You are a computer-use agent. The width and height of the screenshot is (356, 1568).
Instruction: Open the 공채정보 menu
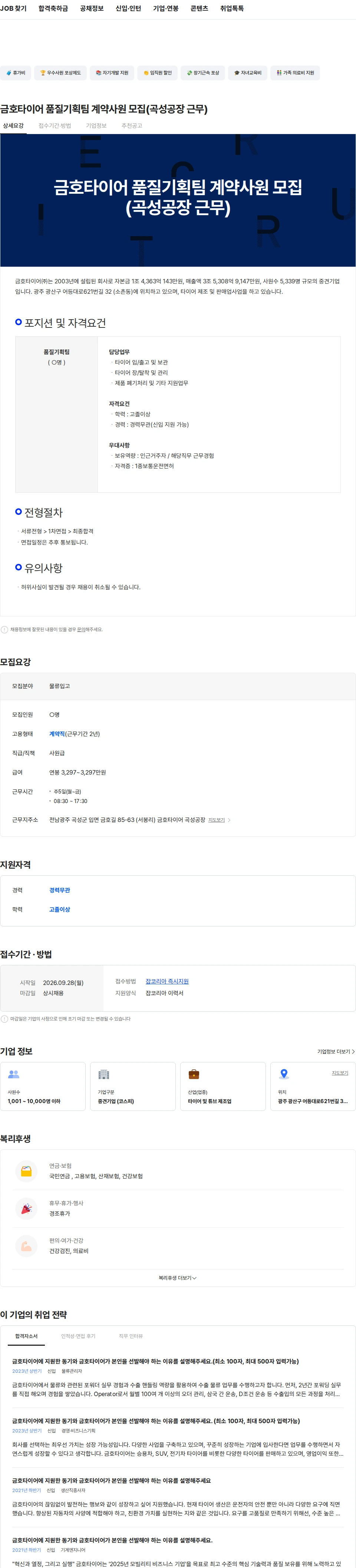92,9
